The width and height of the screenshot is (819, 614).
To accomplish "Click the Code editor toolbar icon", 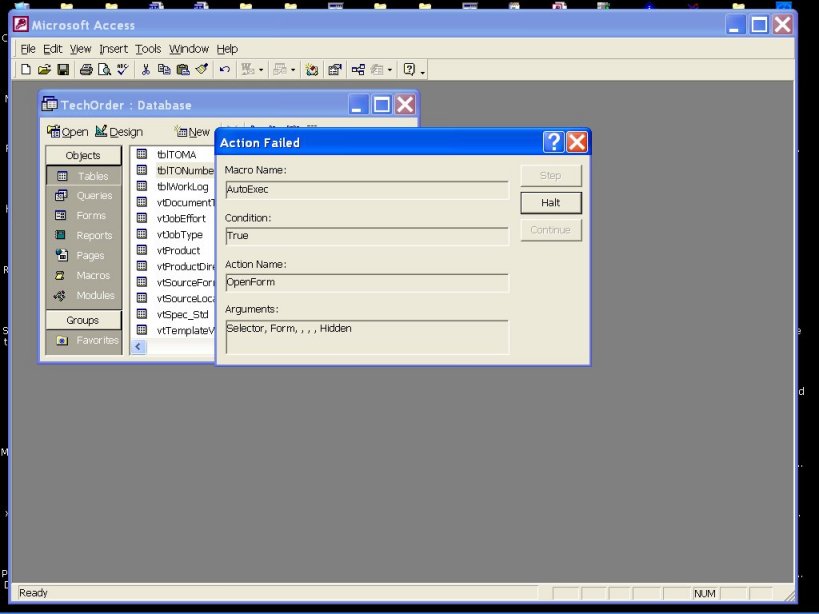I will tap(312, 69).
